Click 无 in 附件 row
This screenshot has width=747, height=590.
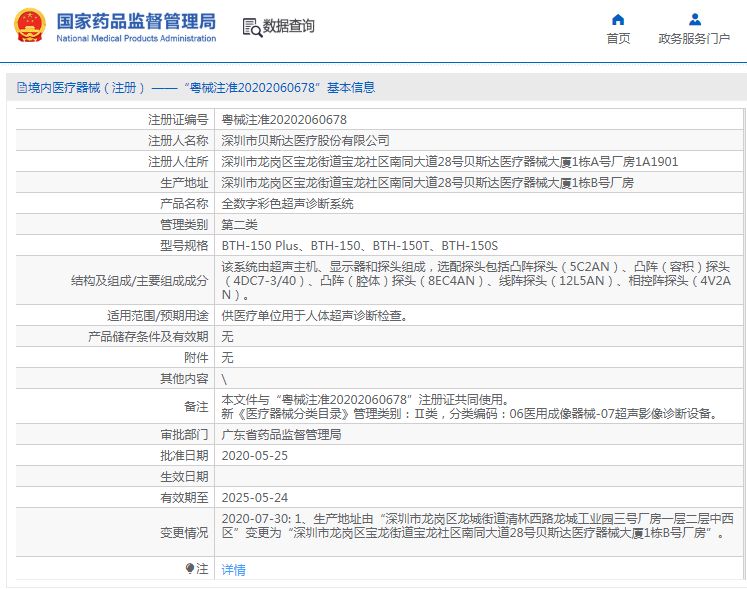[x=227, y=357]
